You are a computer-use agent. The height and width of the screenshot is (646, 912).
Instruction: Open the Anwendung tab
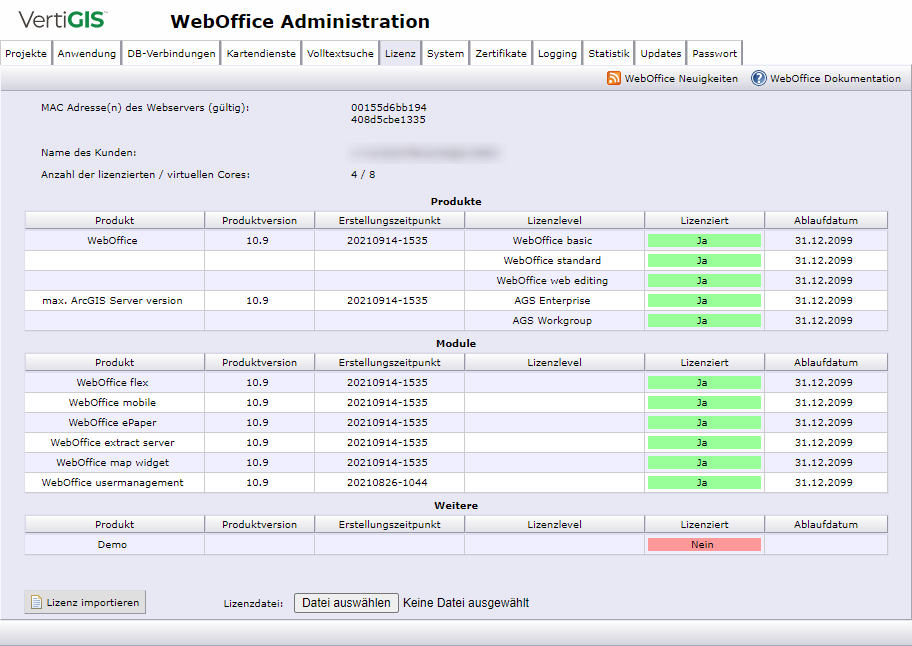click(87, 53)
